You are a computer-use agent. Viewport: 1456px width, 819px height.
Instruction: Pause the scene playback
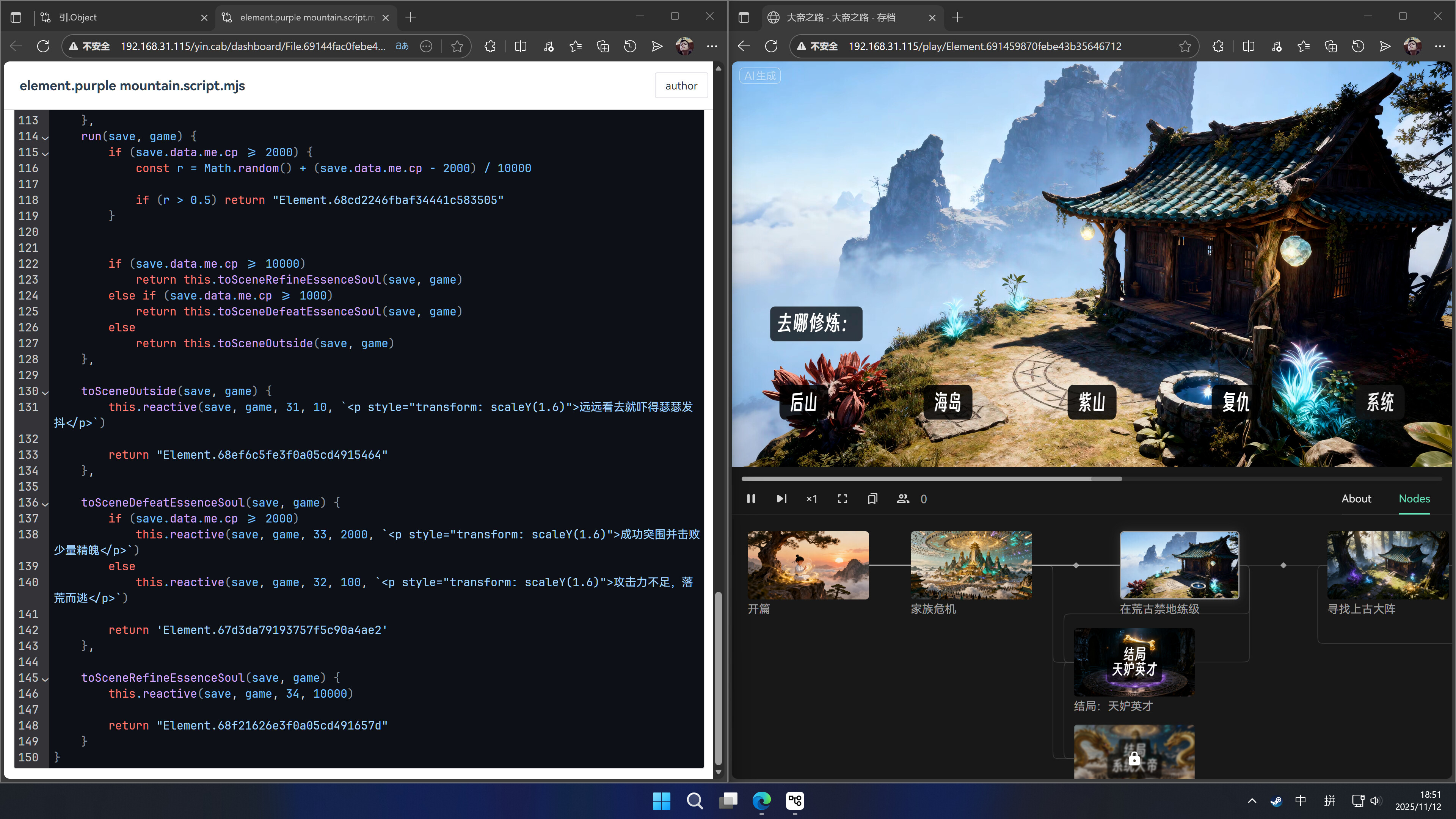[751, 499]
